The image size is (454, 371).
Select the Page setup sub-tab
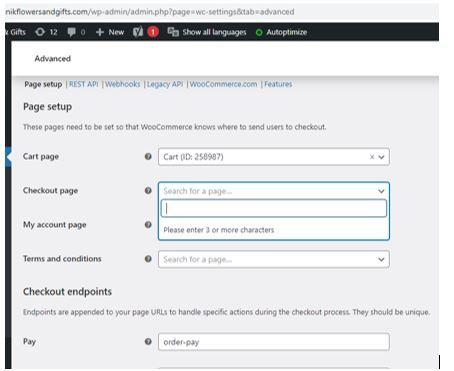(43, 84)
